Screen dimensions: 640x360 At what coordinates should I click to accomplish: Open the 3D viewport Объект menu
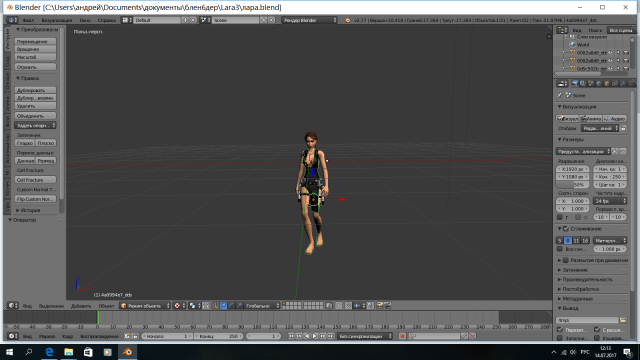tap(106, 306)
